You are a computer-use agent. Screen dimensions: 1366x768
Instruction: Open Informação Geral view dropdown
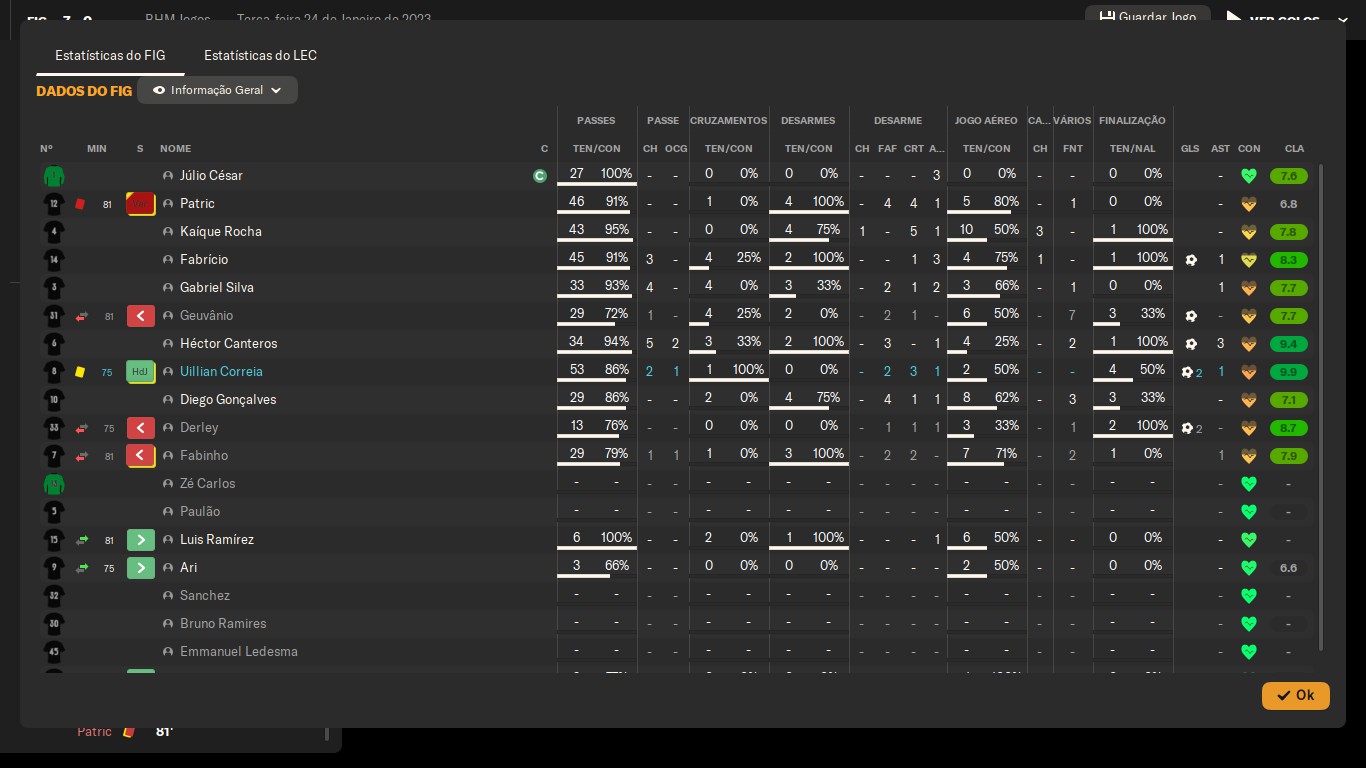click(x=217, y=90)
